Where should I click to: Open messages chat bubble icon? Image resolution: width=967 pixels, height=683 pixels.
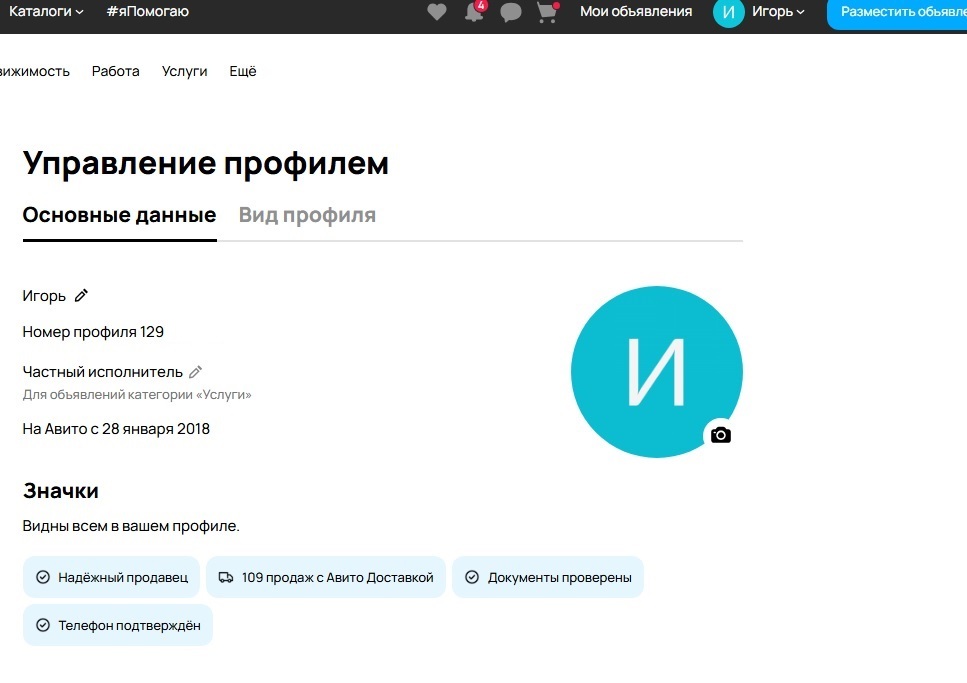(x=510, y=12)
